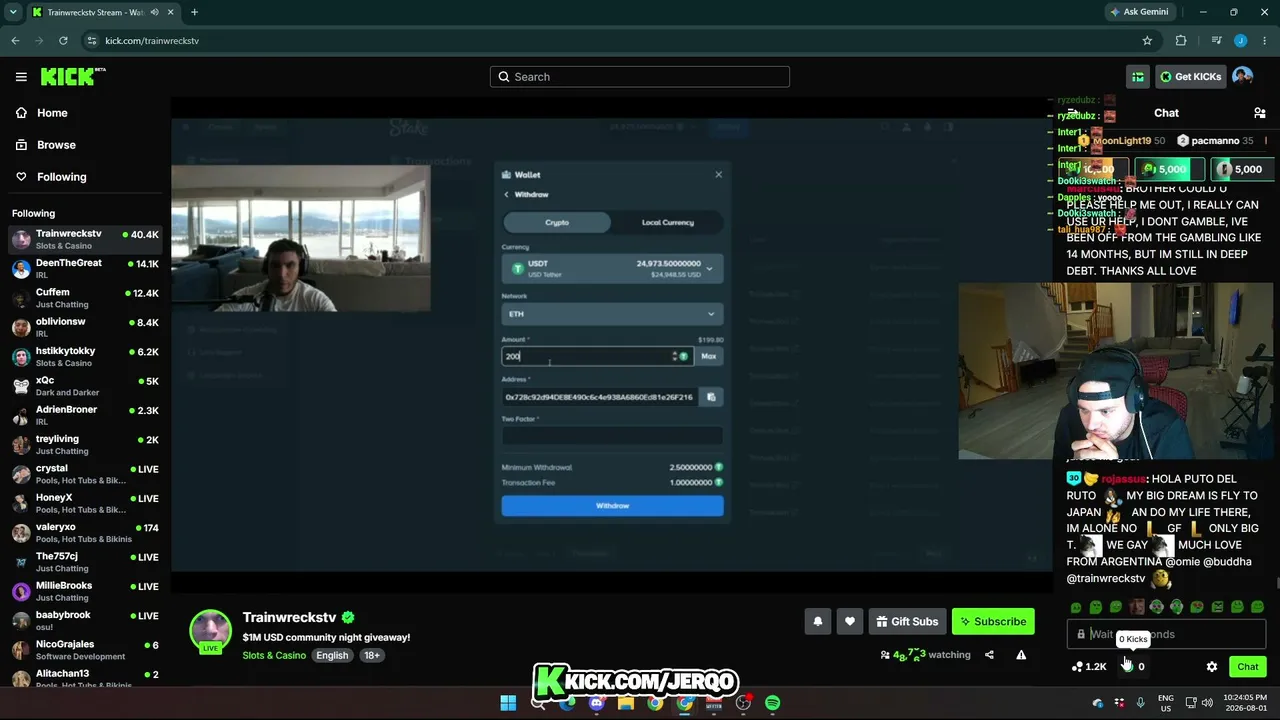Open Cuffem channel from Following list
The width and height of the screenshot is (1280, 720).
pyautogui.click(x=85, y=298)
